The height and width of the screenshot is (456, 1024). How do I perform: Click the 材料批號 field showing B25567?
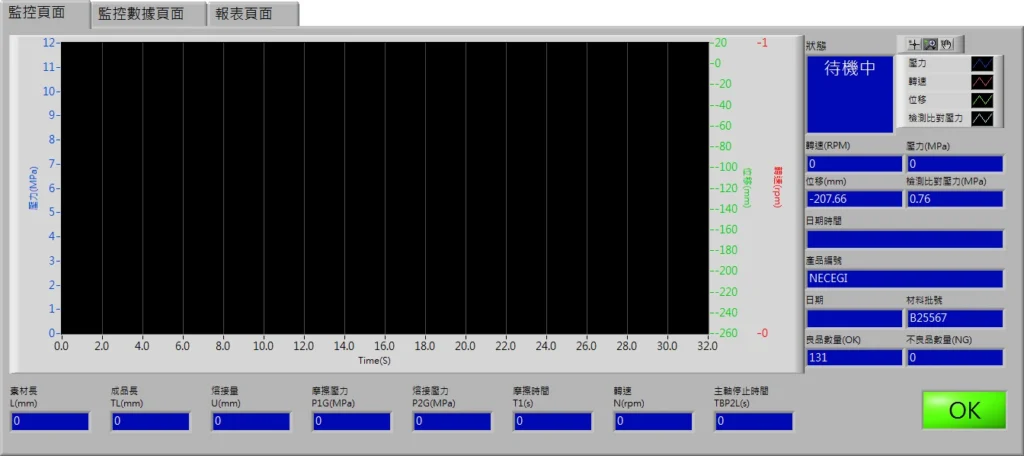954,318
